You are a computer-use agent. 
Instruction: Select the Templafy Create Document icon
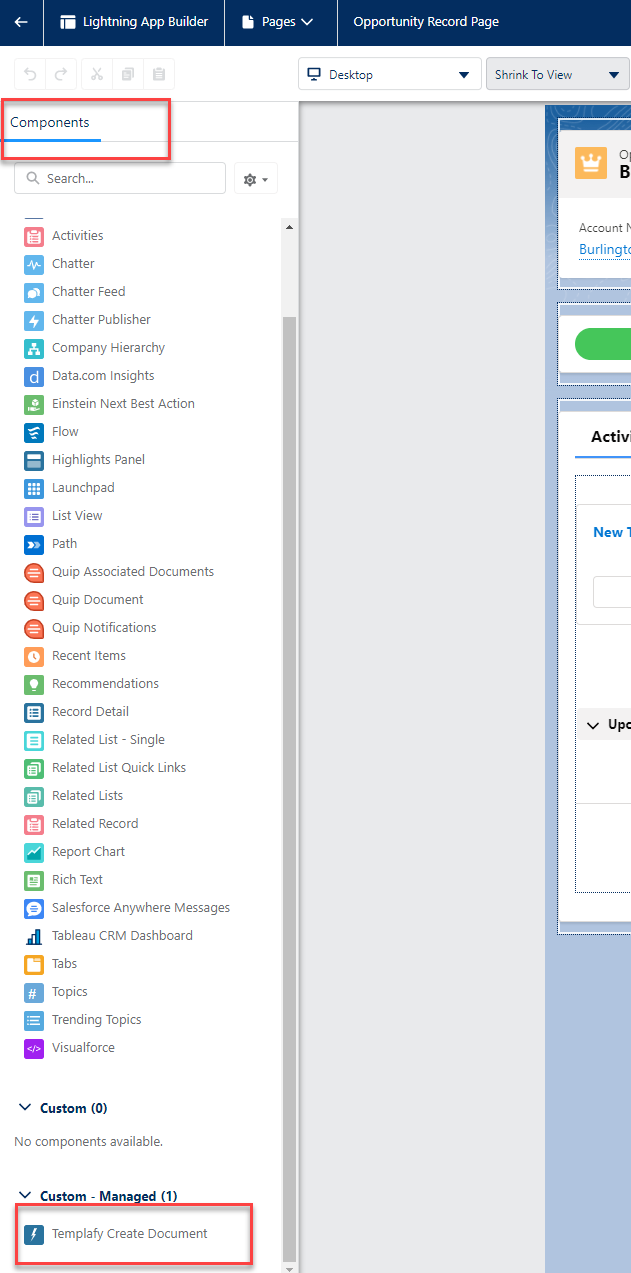pyautogui.click(x=34, y=1234)
